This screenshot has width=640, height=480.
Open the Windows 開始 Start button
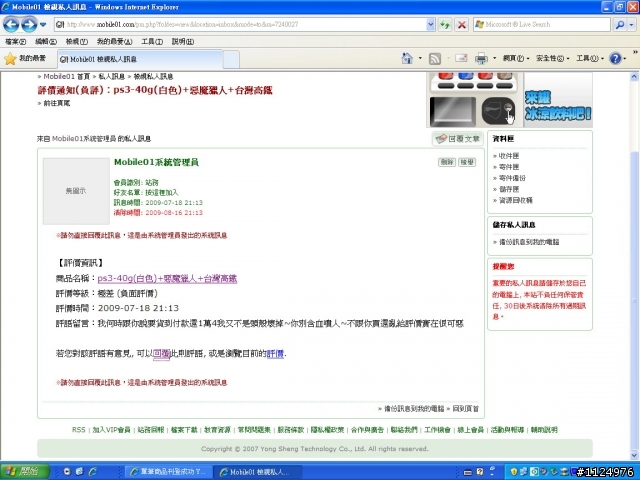pos(24,471)
